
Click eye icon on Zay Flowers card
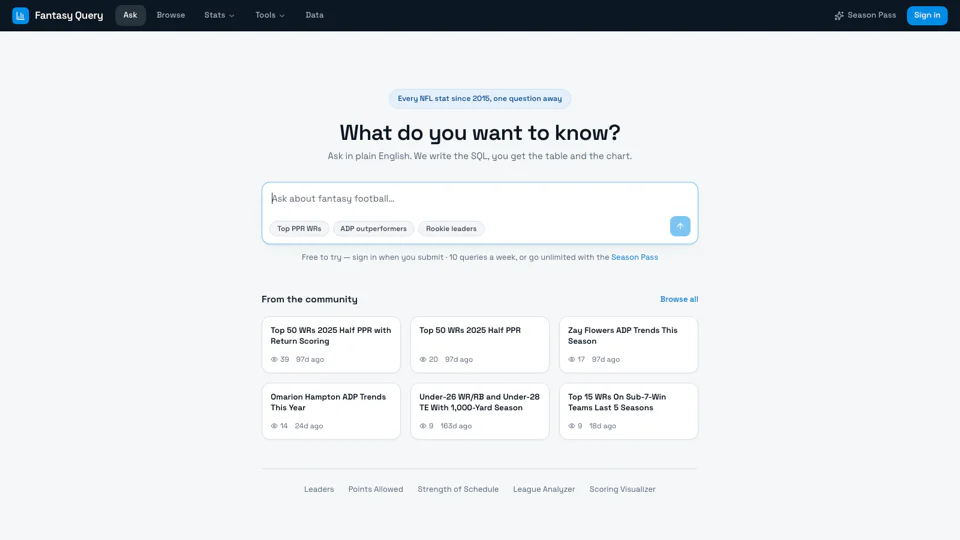click(x=572, y=359)
